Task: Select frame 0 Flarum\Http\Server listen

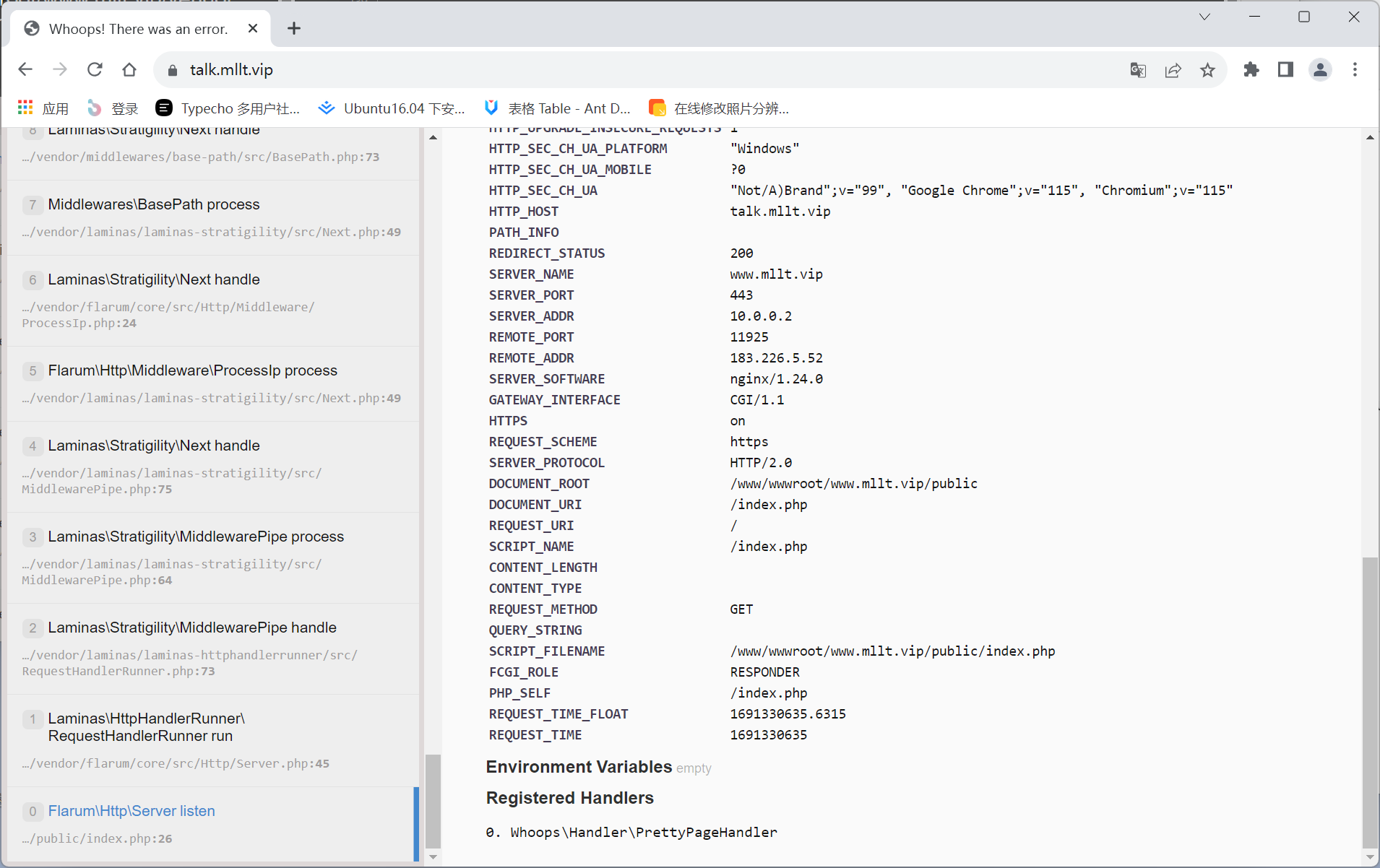Action: click(213, 824)
